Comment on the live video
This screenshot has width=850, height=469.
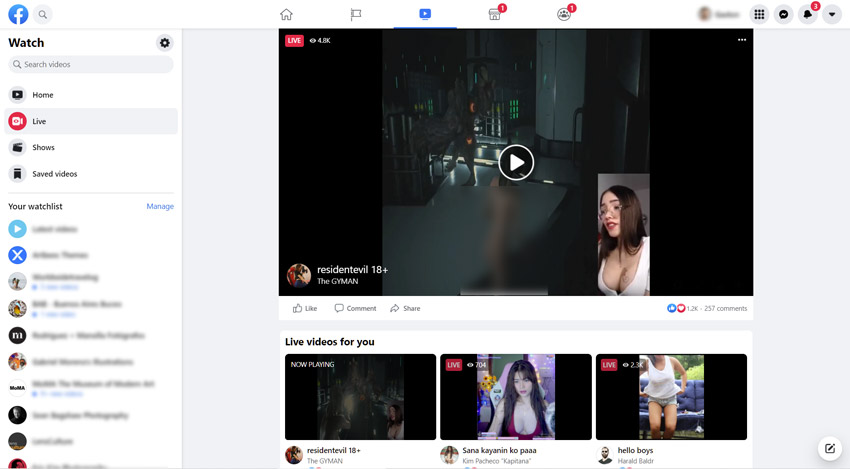click(355, 308)
